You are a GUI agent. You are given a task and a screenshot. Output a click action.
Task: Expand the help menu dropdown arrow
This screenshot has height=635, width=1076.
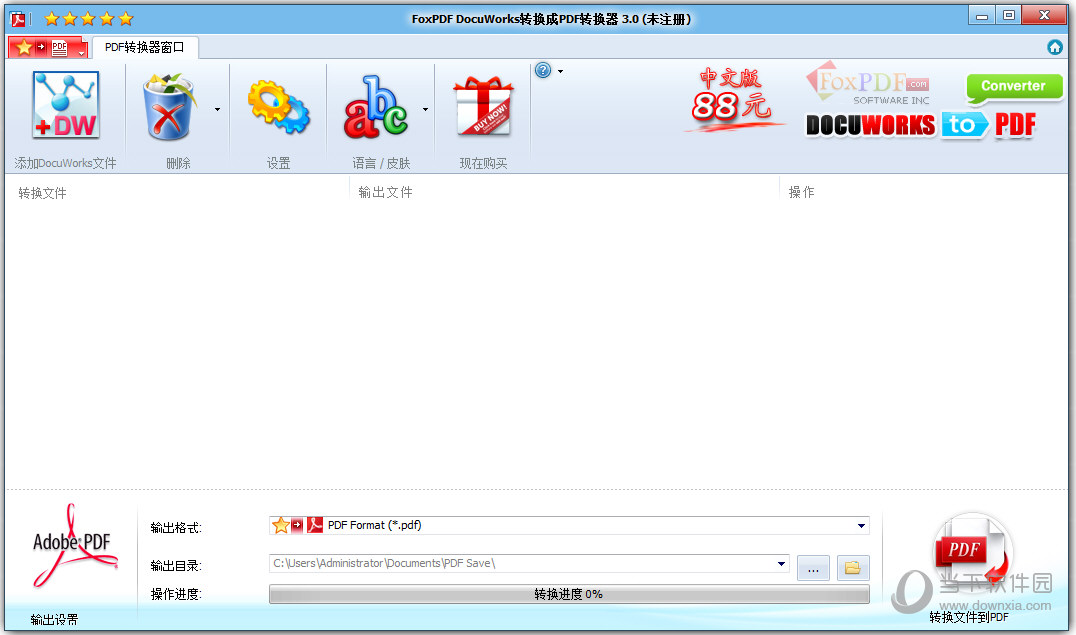(561, 71)
